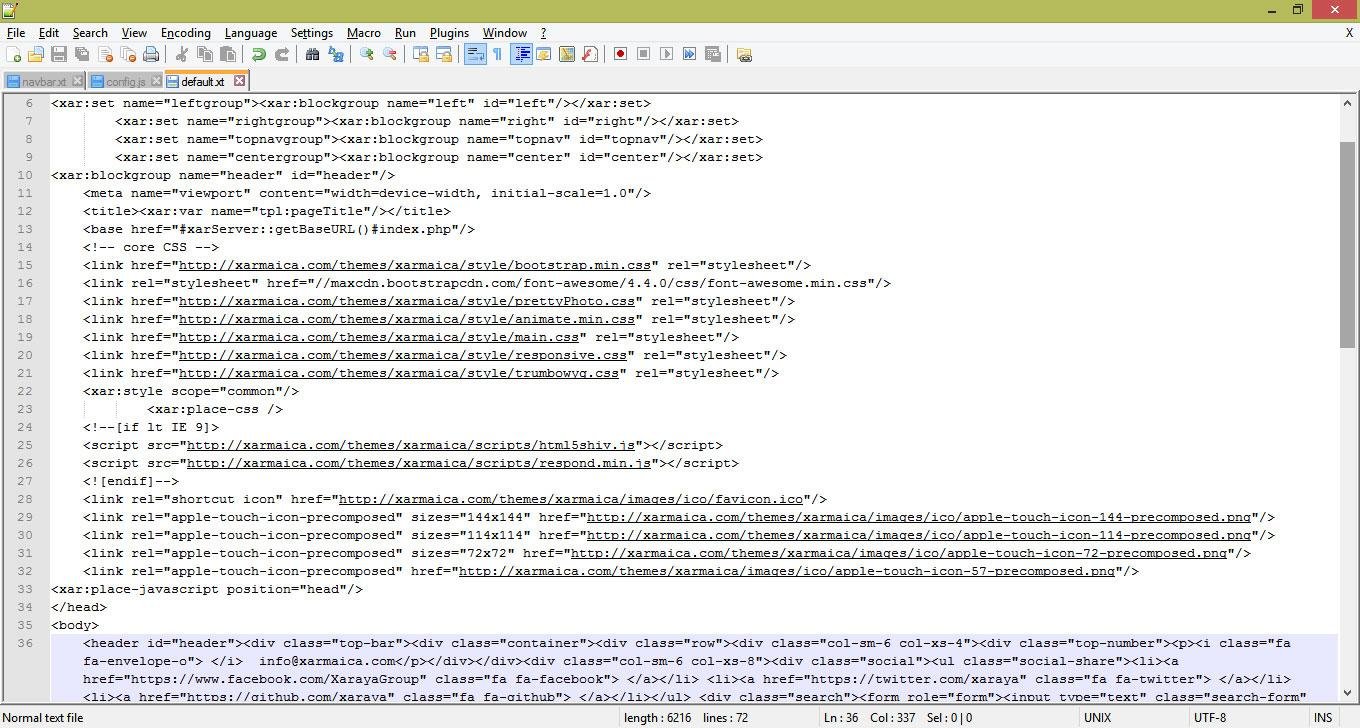Toggle word wrap on
The width and height of the screenshot is (1360, 728).
point(473,54)
